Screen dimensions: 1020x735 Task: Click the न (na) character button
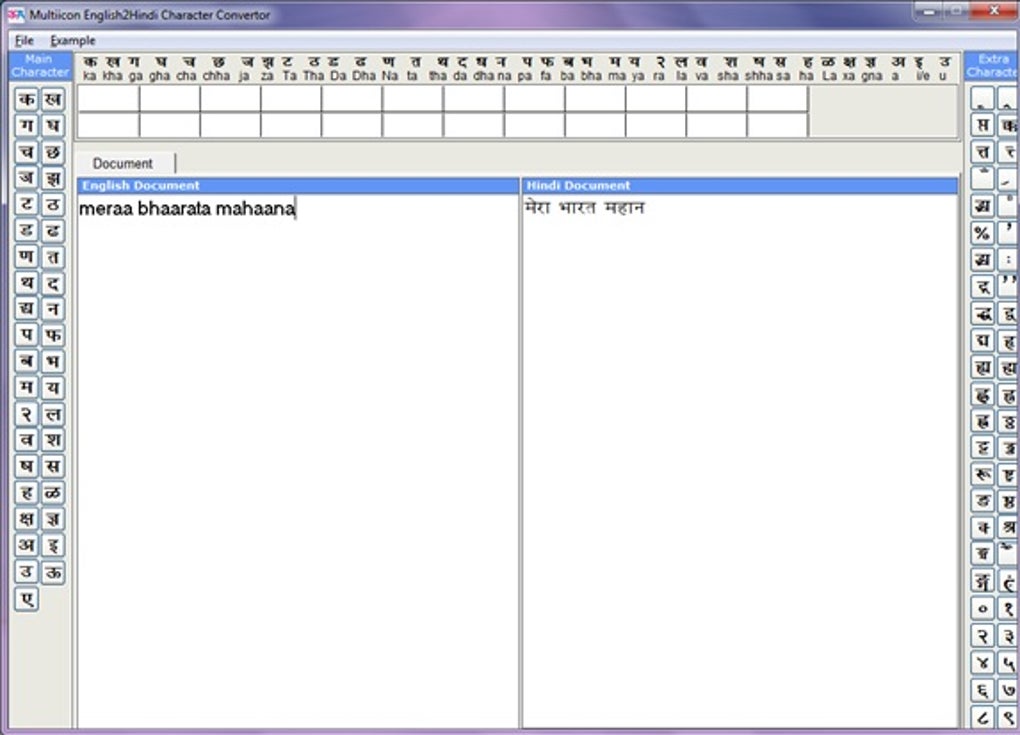53,309
